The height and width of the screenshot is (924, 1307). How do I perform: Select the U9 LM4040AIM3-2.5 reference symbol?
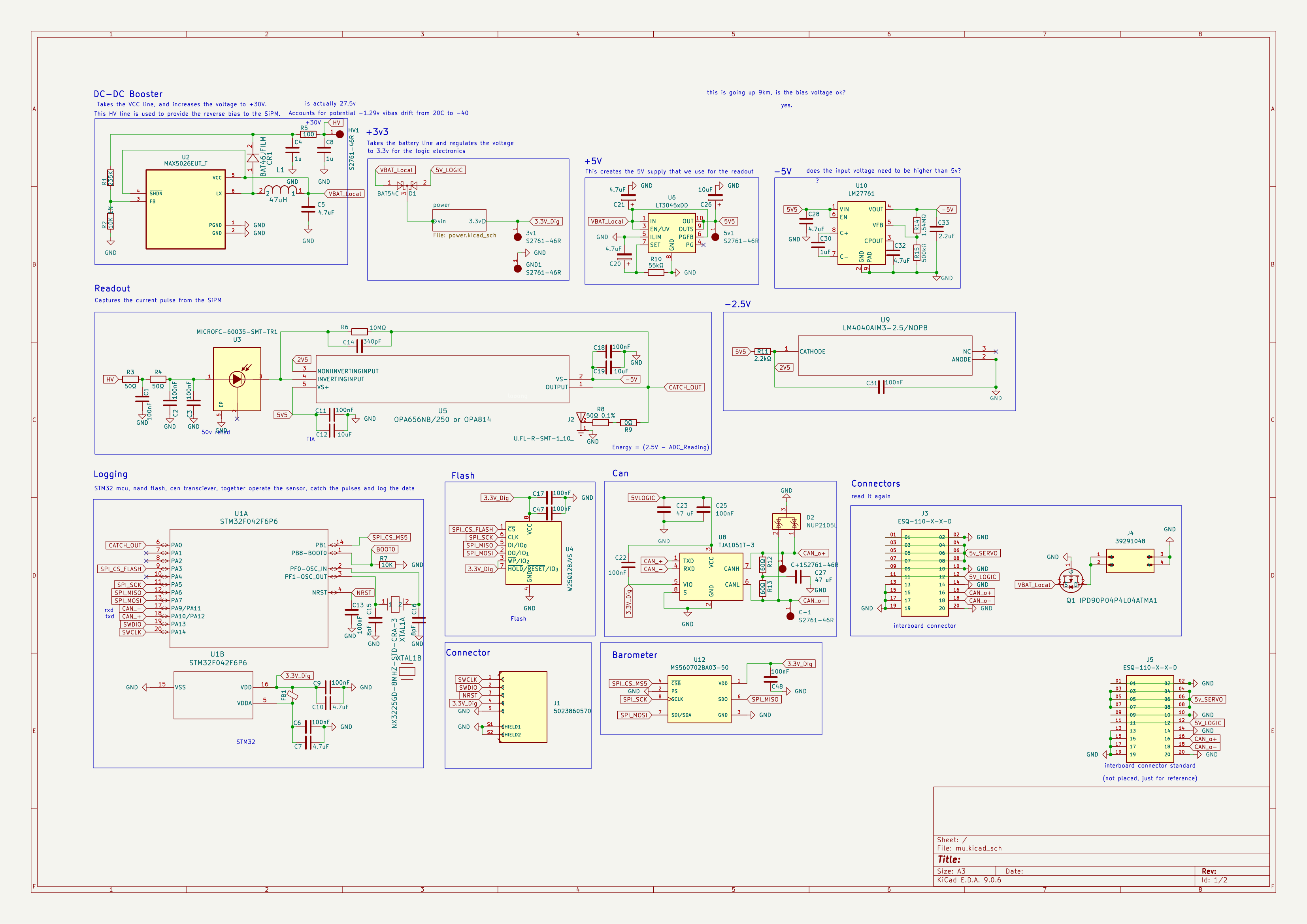(x=885, y=355)
